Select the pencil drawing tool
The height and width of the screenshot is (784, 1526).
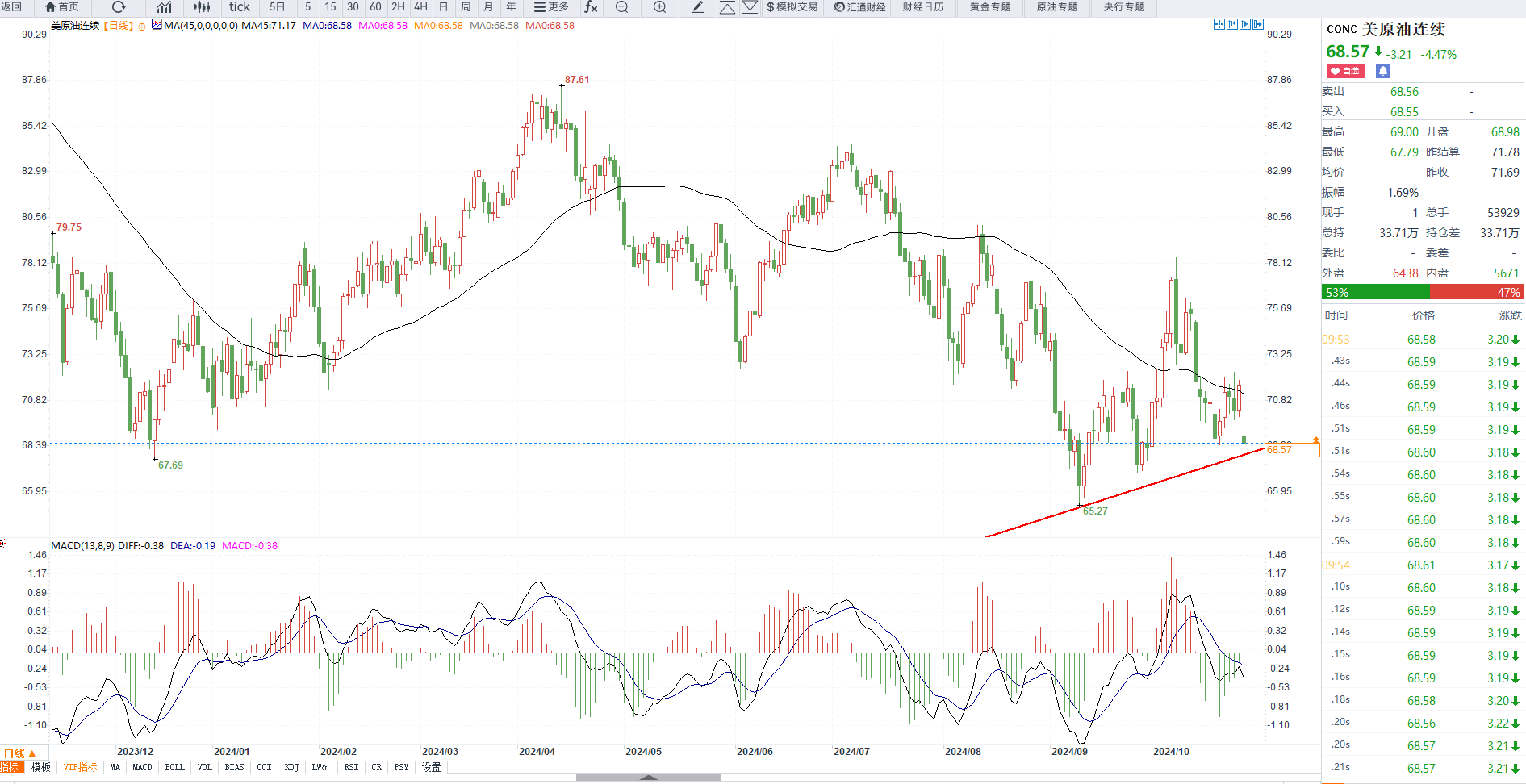pyautogui.click(x=698, y=7)
